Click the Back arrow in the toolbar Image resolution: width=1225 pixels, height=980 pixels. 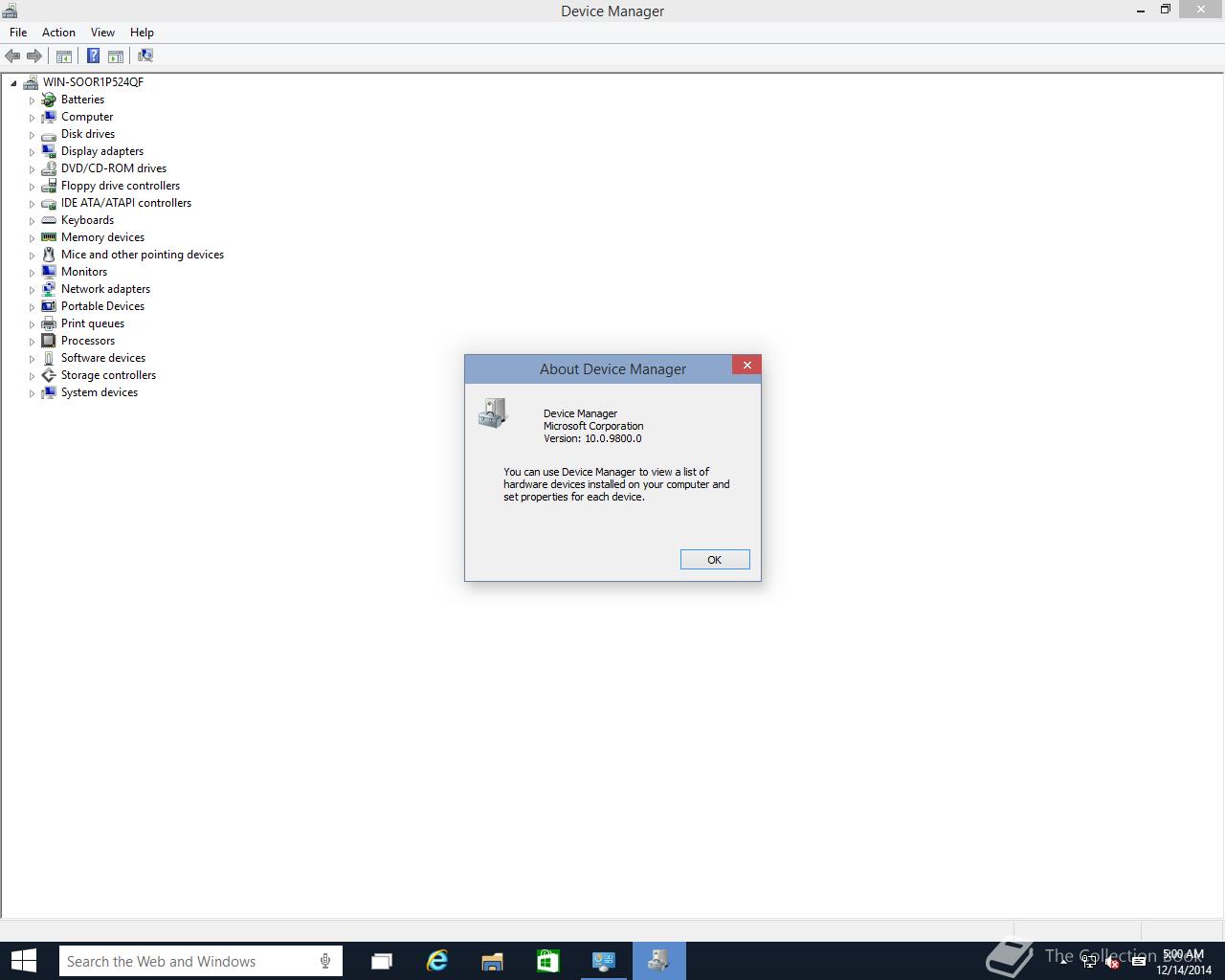click(12, 56)
